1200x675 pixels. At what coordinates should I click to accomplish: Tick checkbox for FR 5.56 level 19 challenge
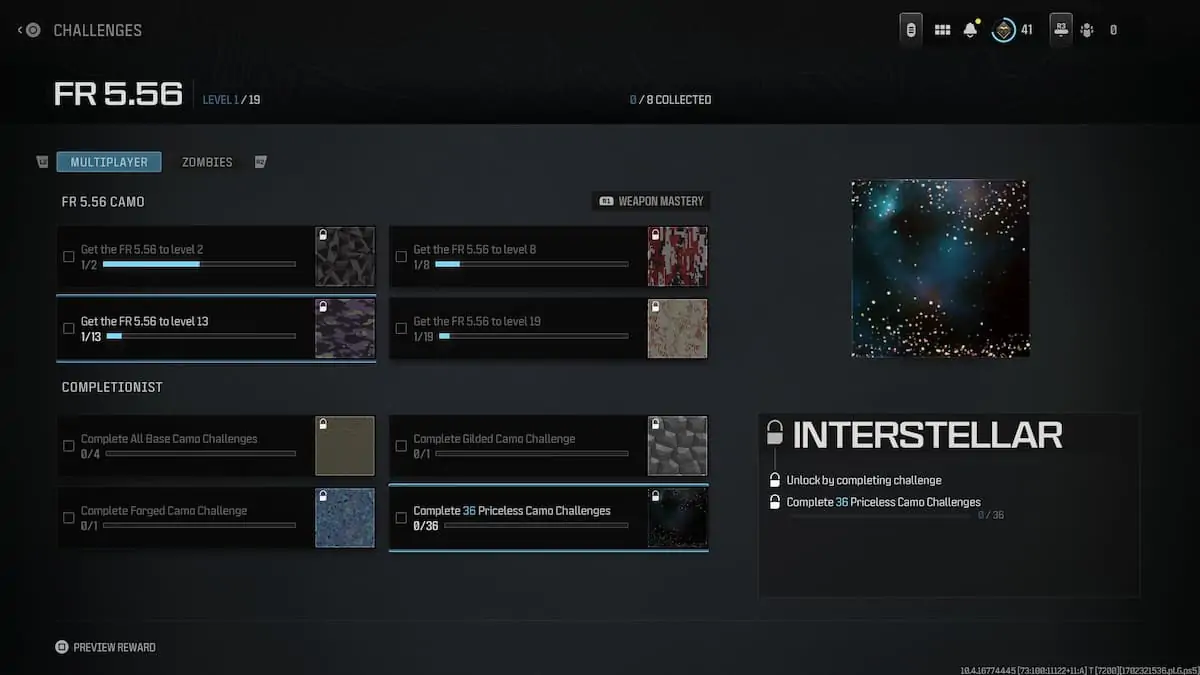(x=401, y=328)
